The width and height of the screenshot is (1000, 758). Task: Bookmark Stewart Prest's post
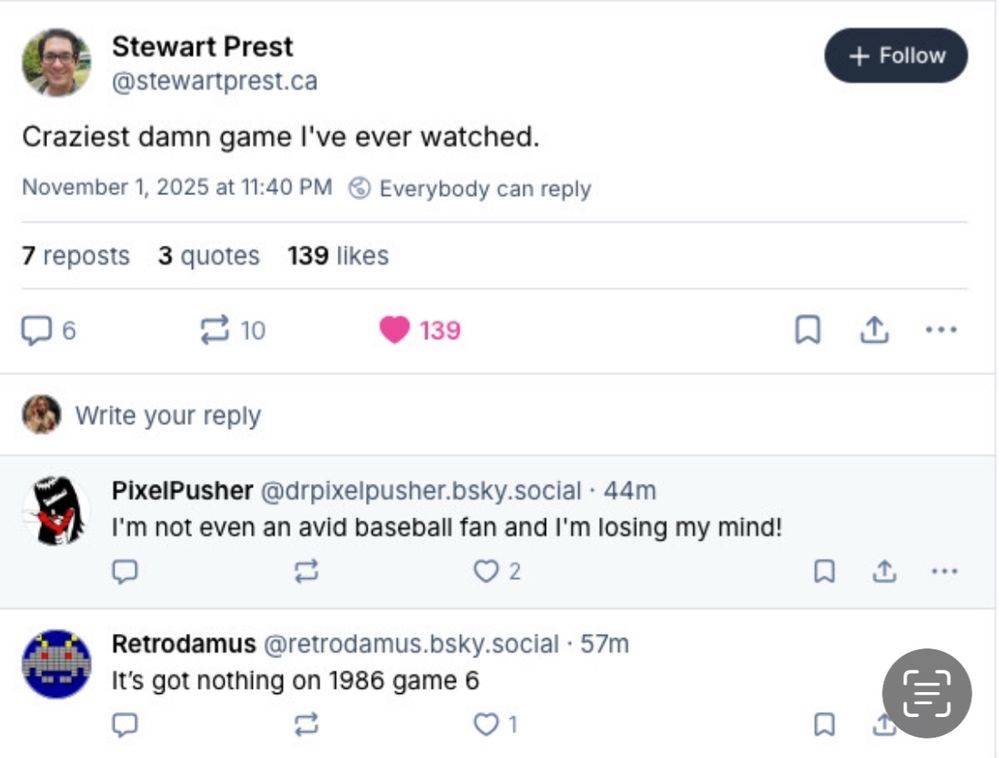point(807,330)
